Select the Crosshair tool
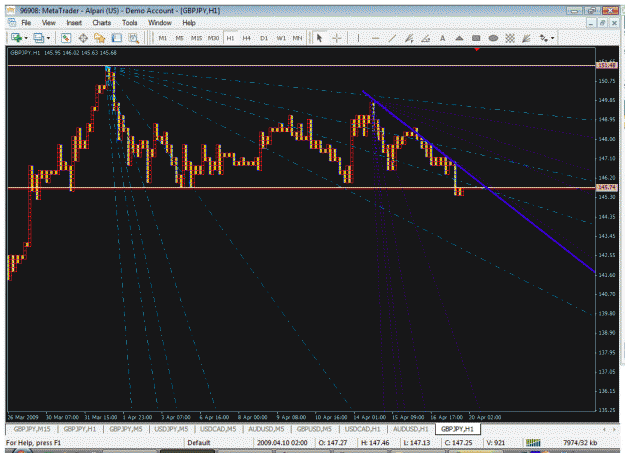The height and width of the screenshot is (453, 625). [337, 38]
